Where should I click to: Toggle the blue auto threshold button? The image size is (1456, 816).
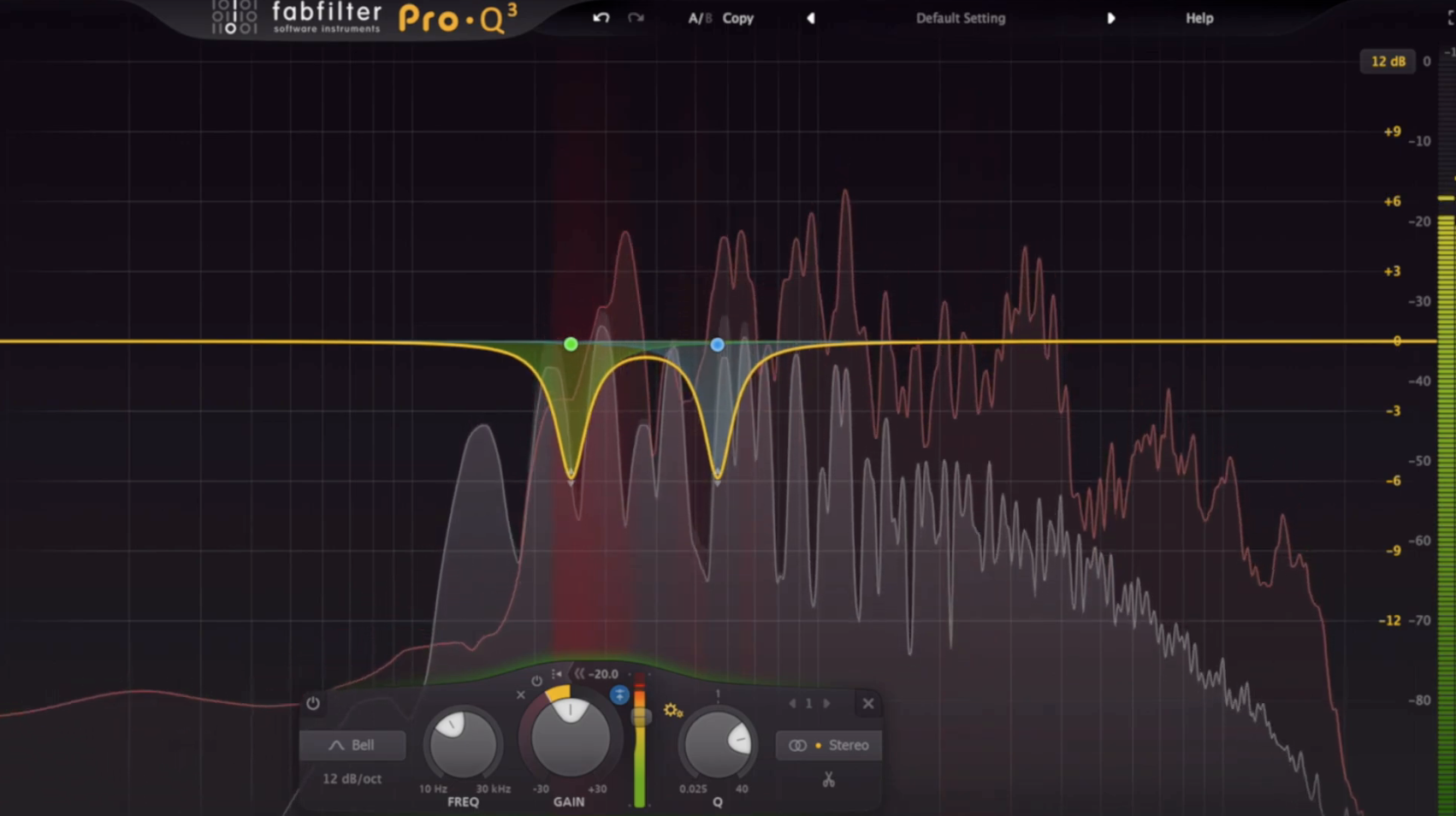coord(619,695)
